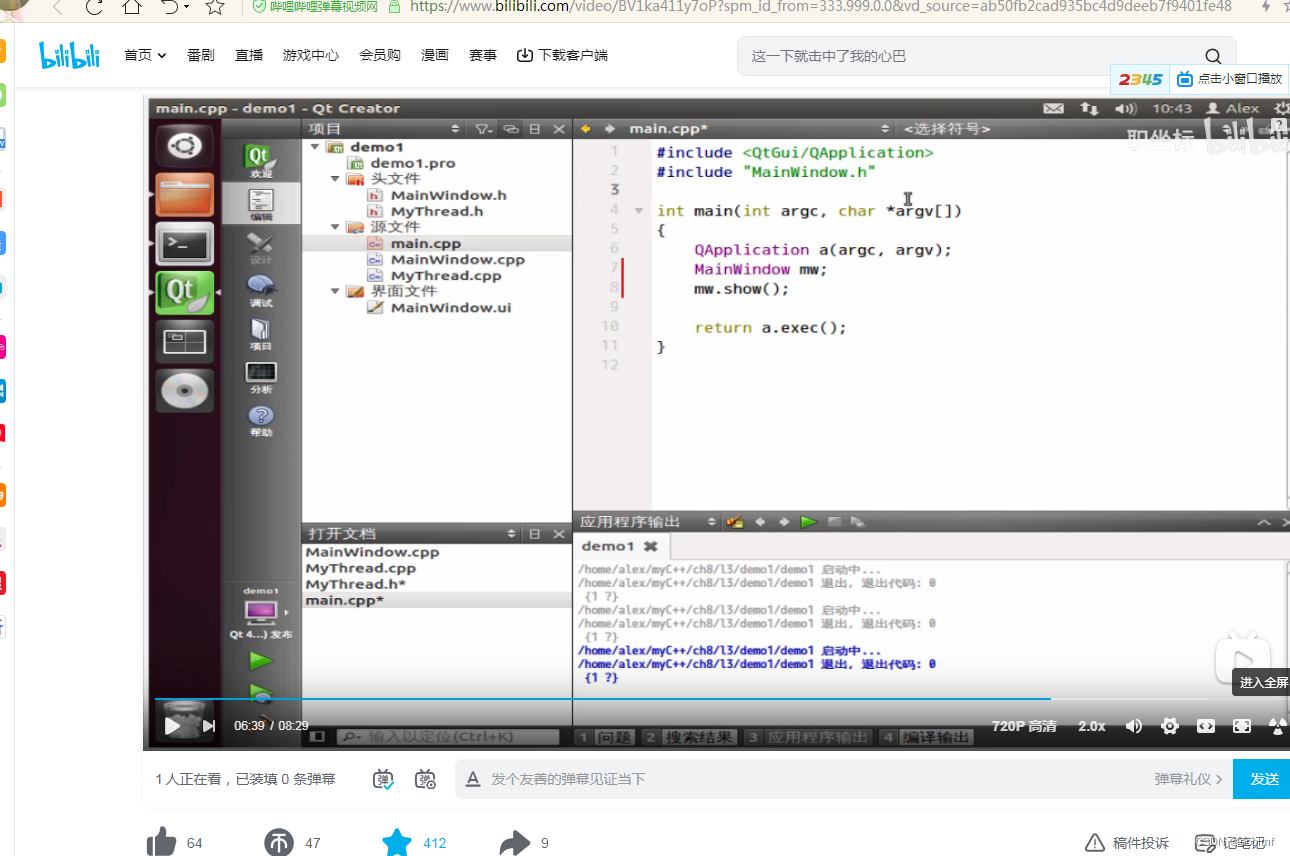The image size is (1290, 856).
Task: Open 游戏中心 in the bilibili nav
Action: tap(311, 55)
